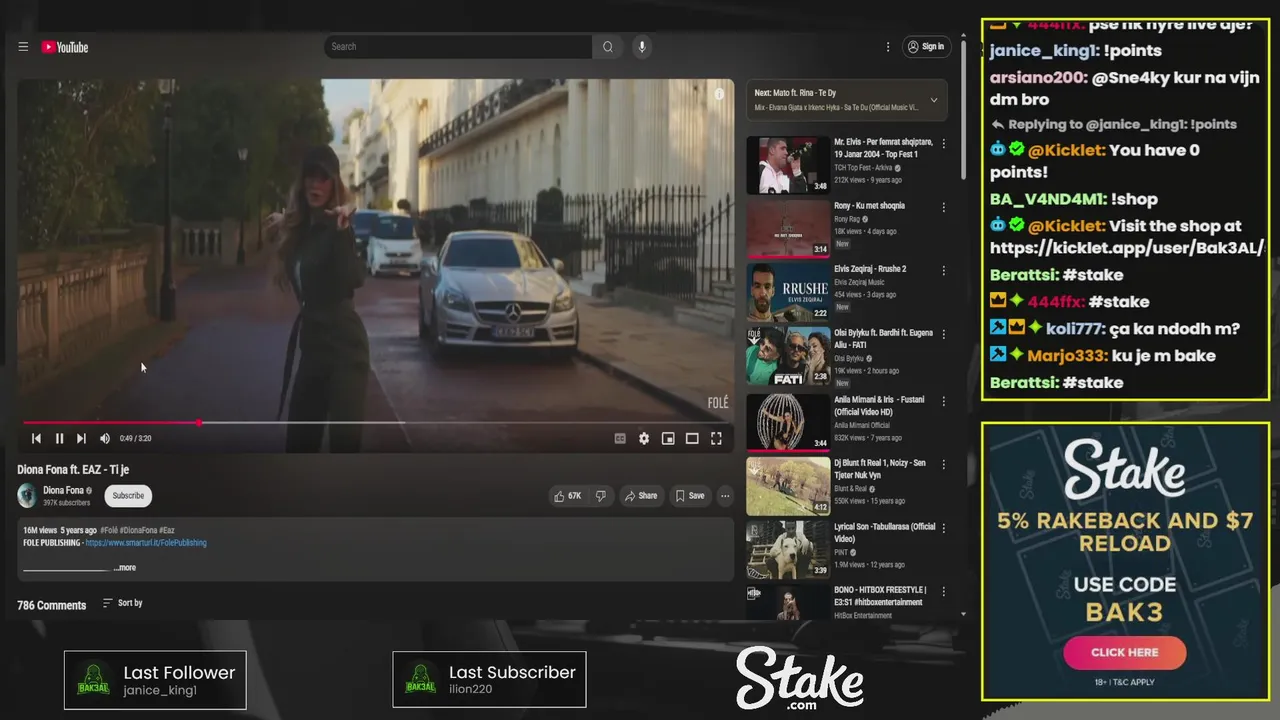Open Olsi Bylyku FATI video thumbnail
The image size is (1280, 720).
(788, 357)
